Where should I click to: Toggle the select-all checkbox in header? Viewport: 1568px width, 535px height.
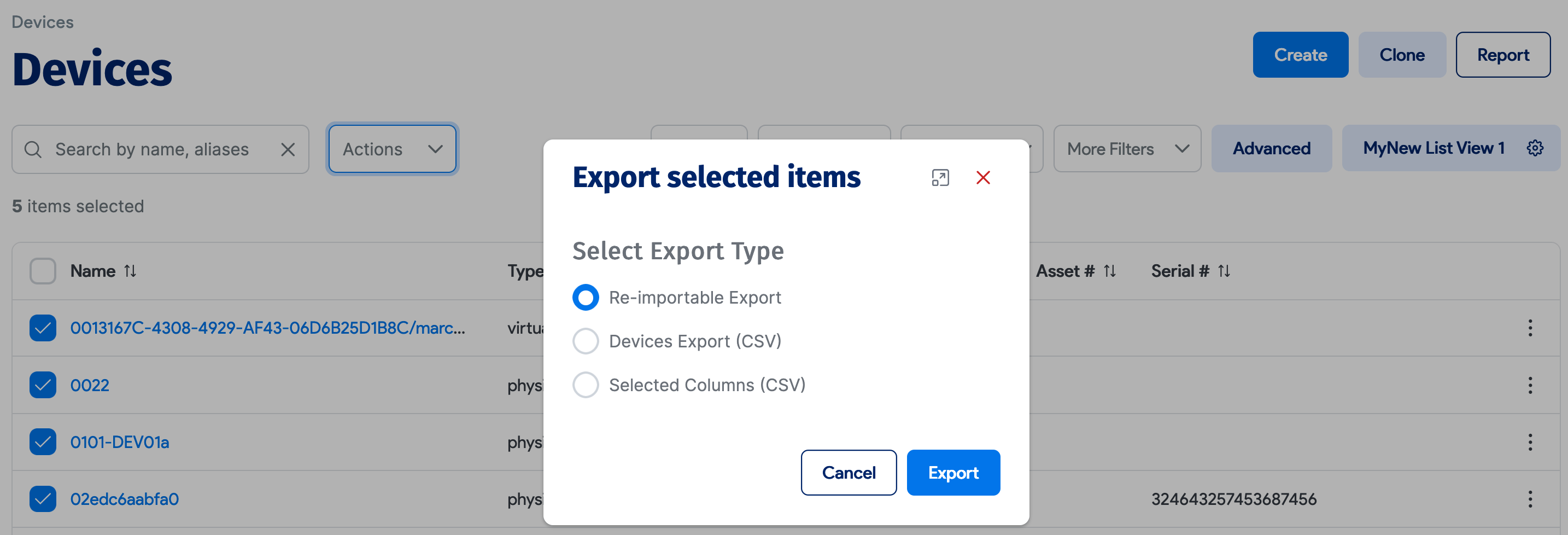tap(42, 271)
